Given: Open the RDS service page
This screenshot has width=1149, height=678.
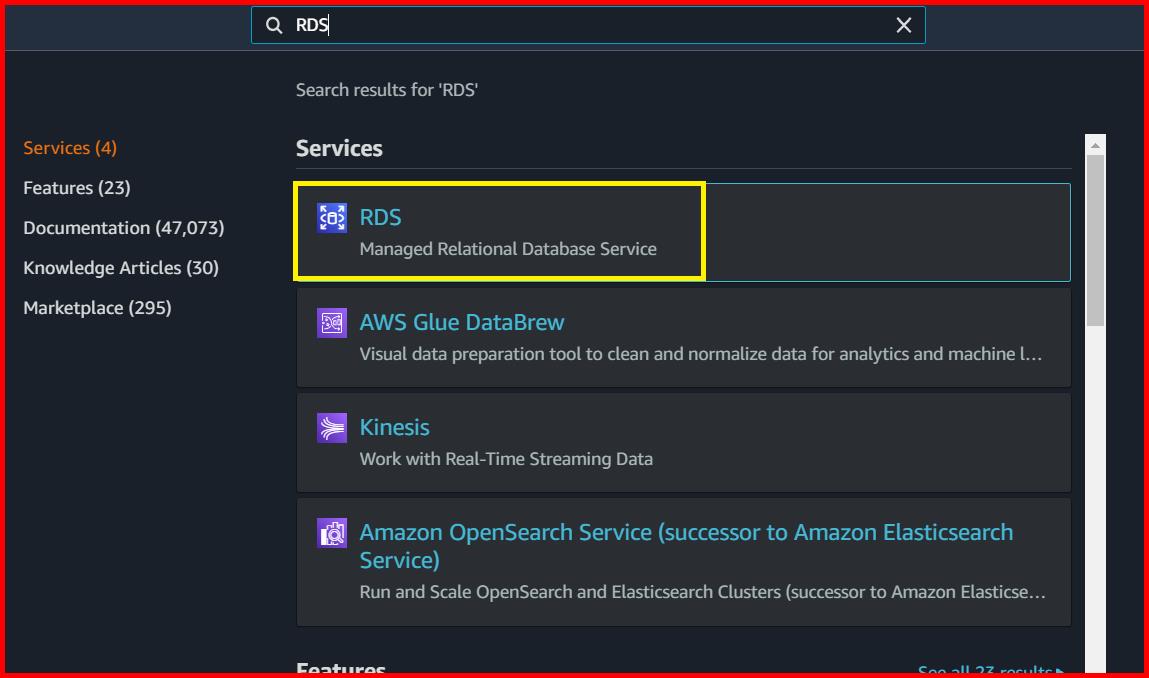Looking at the screenshot, I should (x=380, y=217).
